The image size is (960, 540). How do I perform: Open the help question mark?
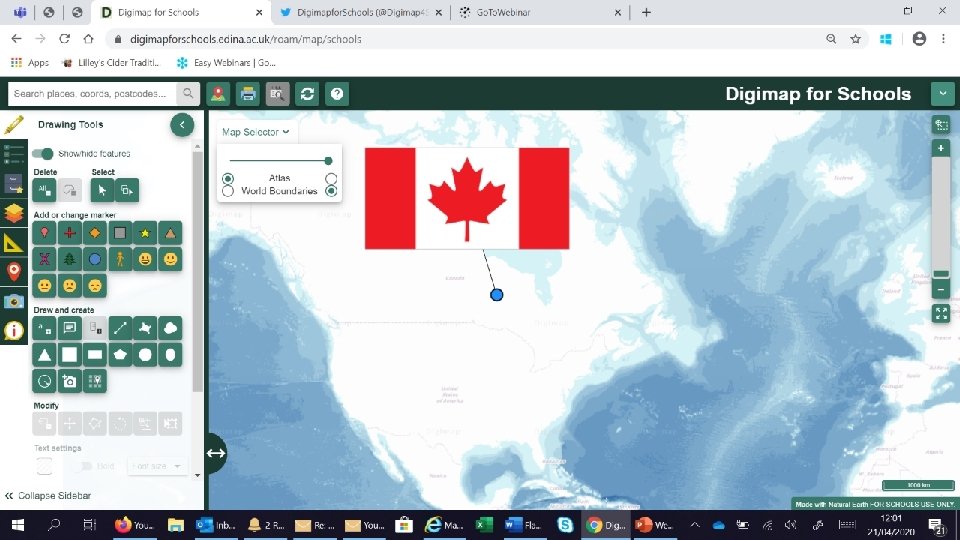[337, 94]
